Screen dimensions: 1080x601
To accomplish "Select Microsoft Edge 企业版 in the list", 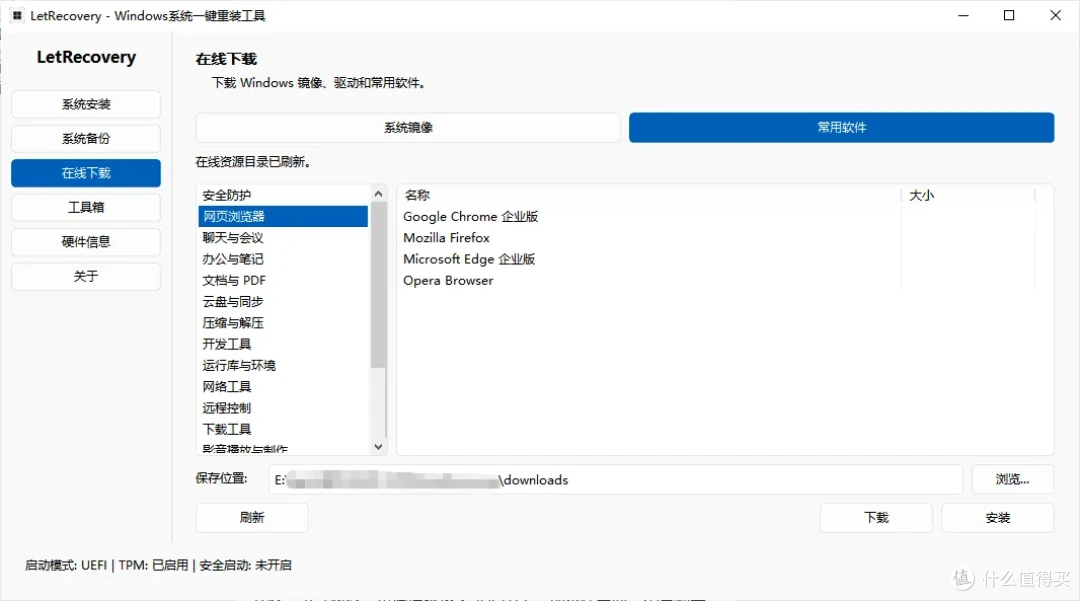I will tap(469, 259).
